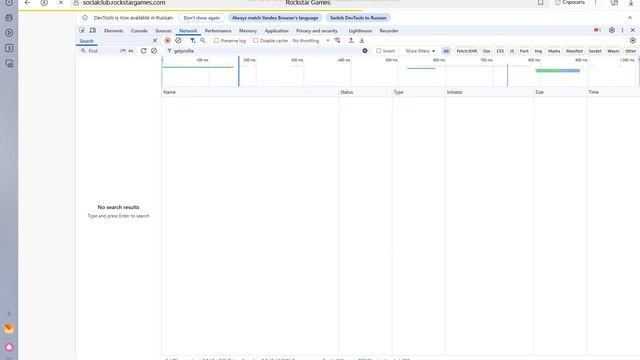Open the No throttling dropdown

point(311,41)
